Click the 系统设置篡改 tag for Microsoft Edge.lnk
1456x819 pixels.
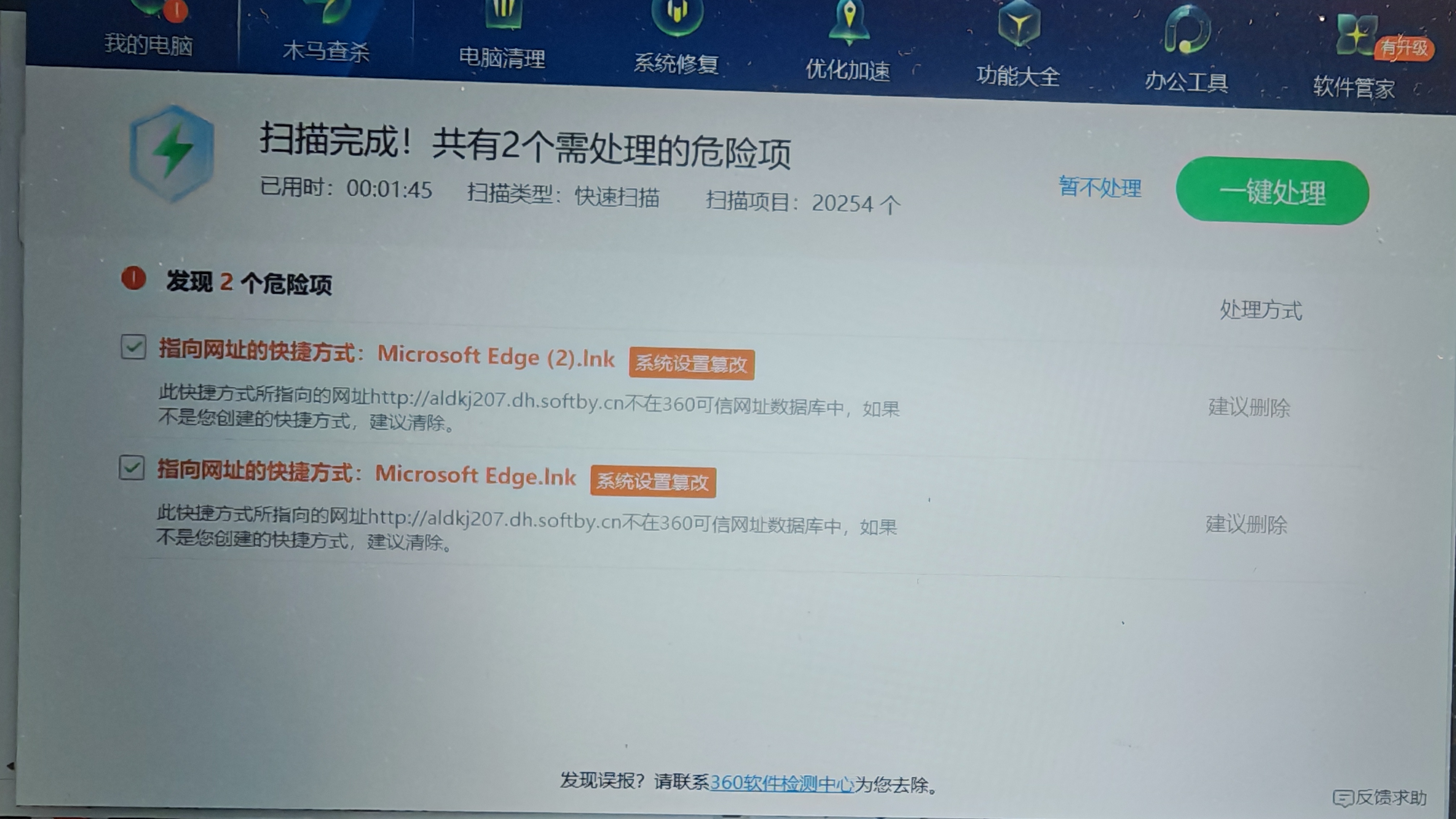point(653,482)
